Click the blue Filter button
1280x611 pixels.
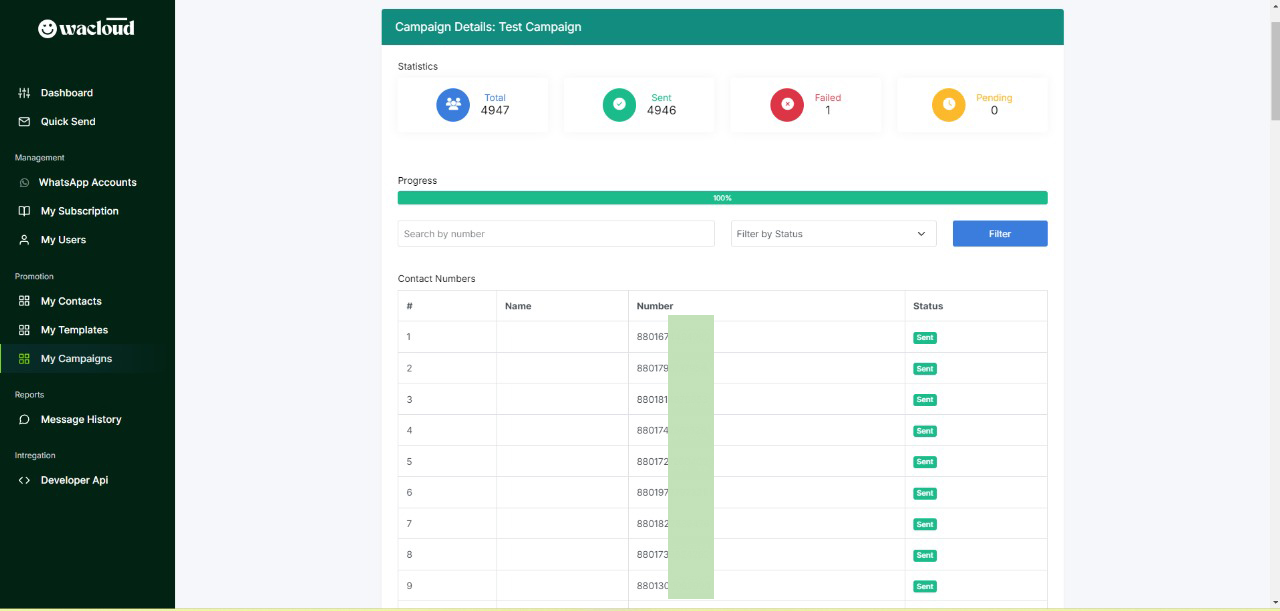click(1000, 234)
